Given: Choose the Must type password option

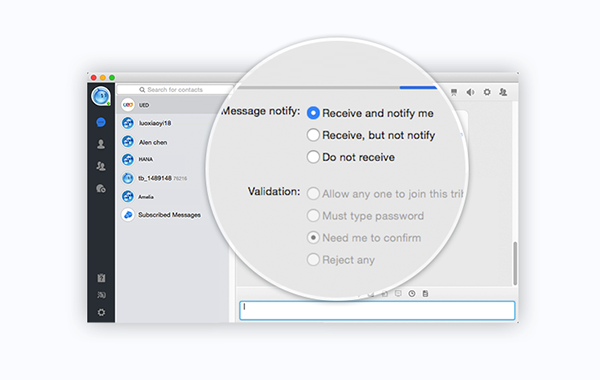Looking at the screenshot, I should point(365,216).
